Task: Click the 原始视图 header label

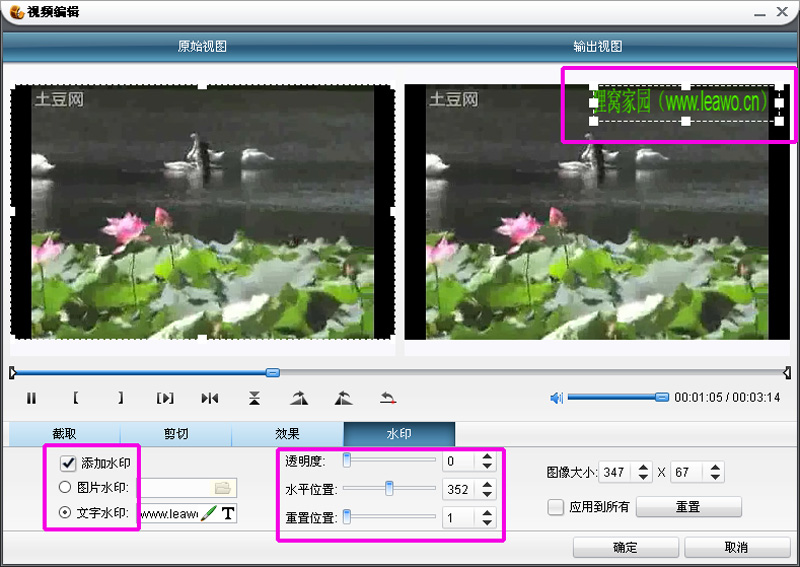Action: [202, 46]
